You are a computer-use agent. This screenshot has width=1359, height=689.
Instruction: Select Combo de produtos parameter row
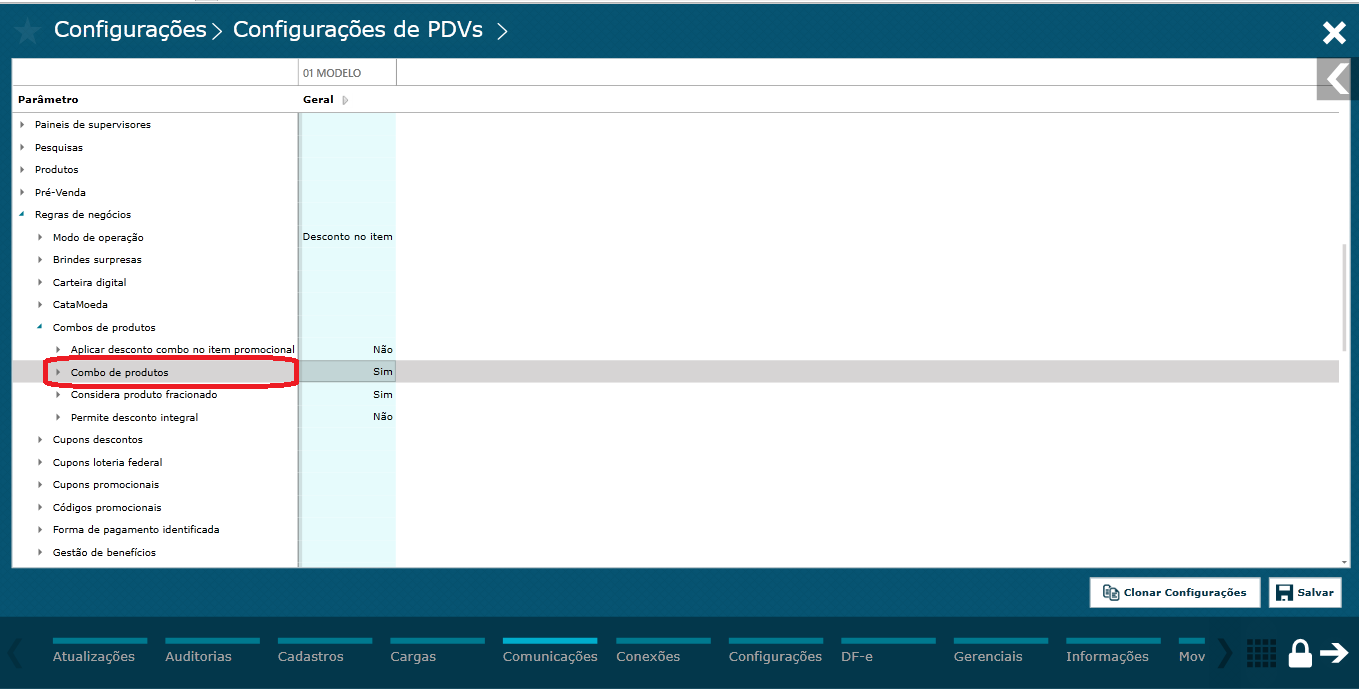pyautogui.click(x=675, y=372)
